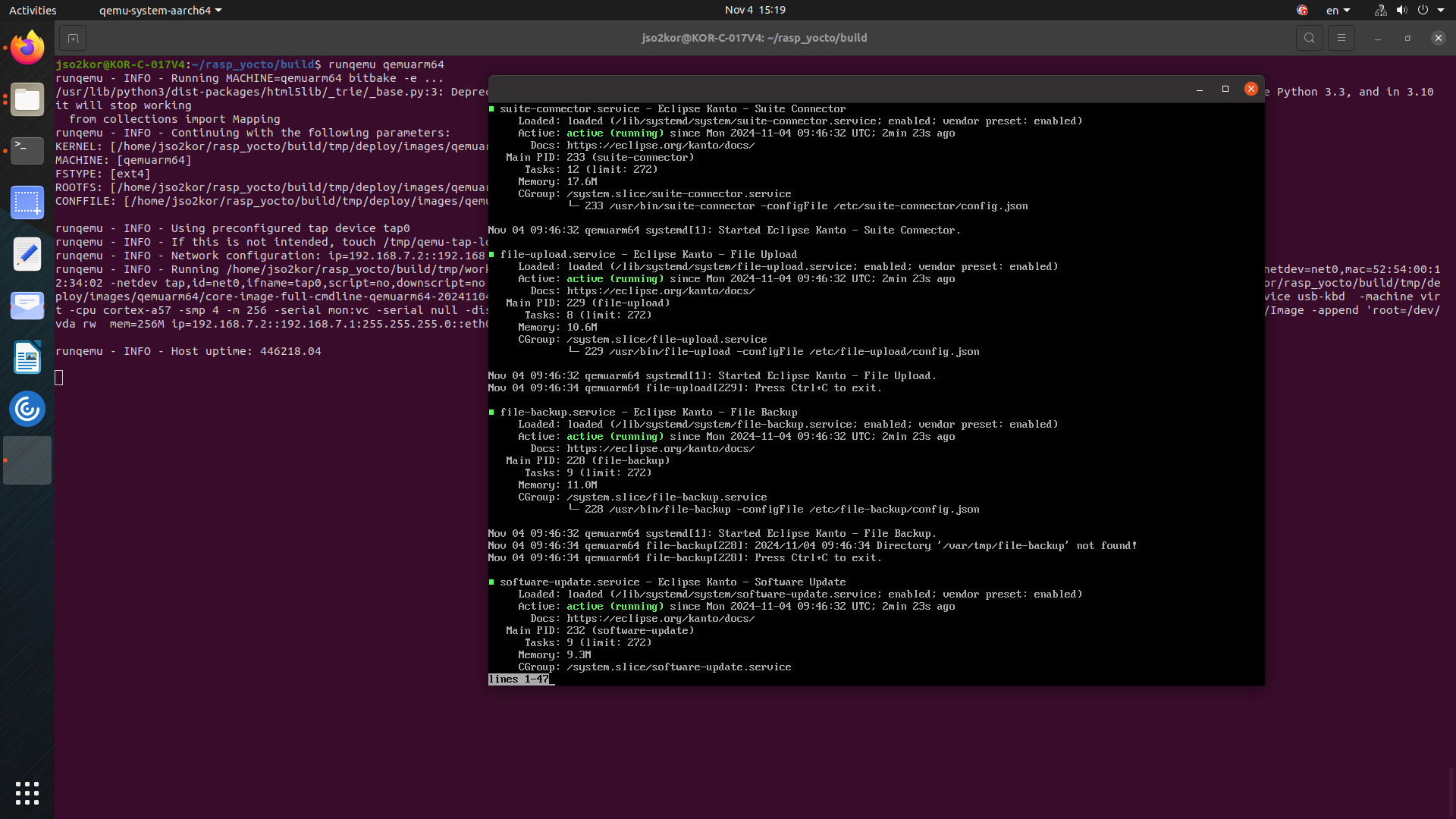Click 'MACHINE: [qemuarm64]' line in terminal

coord(123,160)
